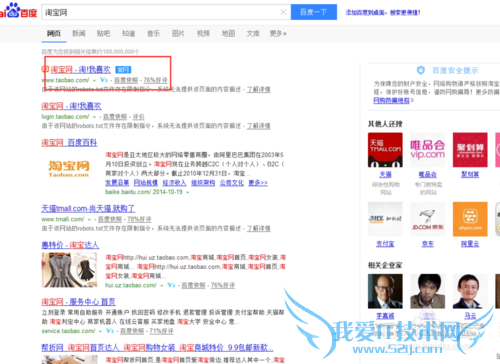Click the 更多>> link in the 百度百科 result
The width and height of the screenshot is (500, 364).
click(x=258, y=183)
